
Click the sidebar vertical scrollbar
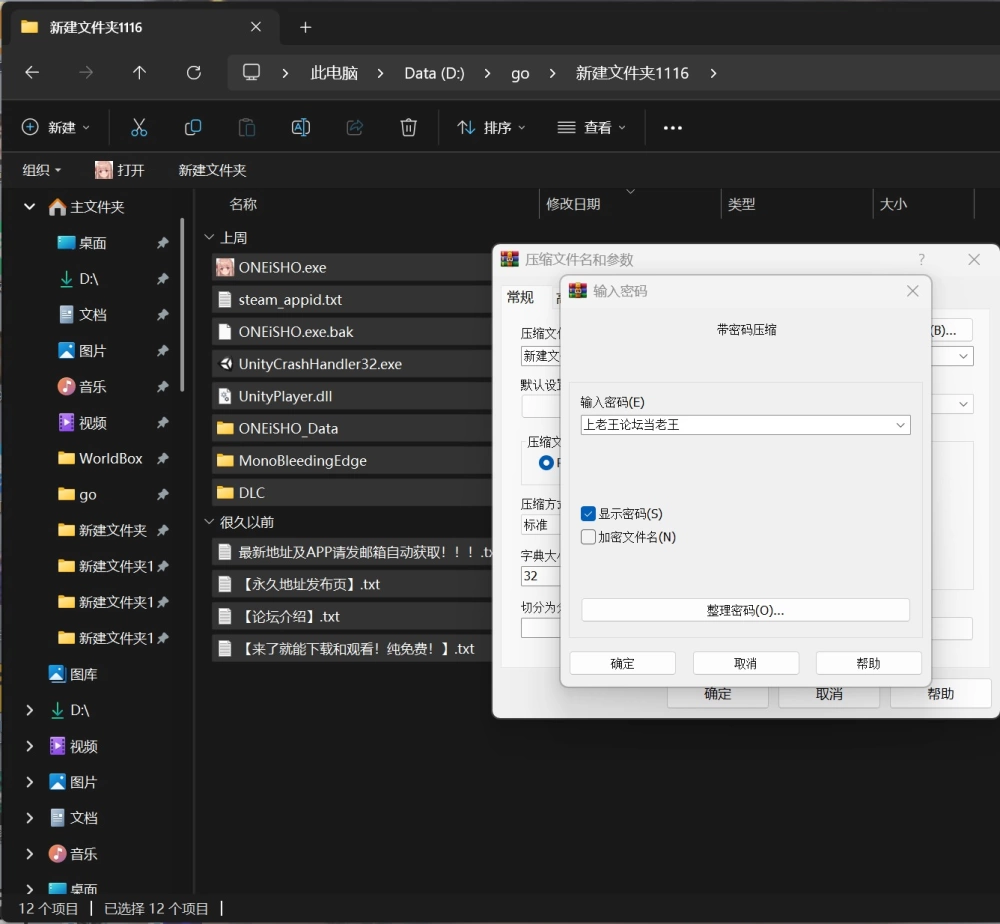(x=182, y=305)
